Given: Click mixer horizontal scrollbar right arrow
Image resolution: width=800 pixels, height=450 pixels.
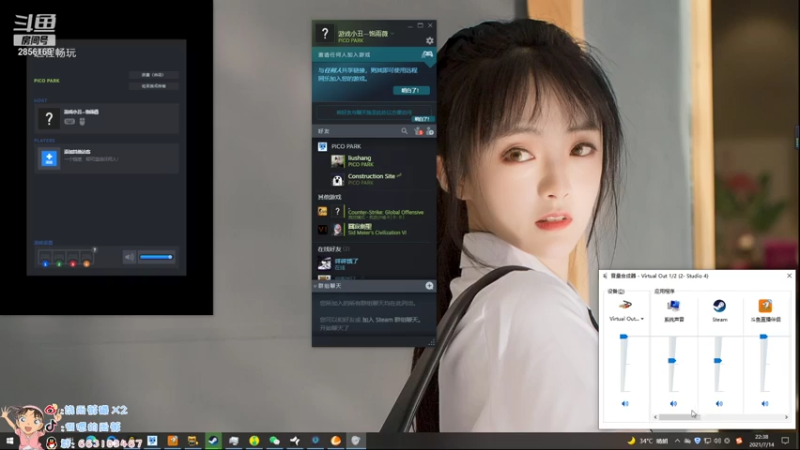Looking at the screenshot, I should [x=786, y=417].
